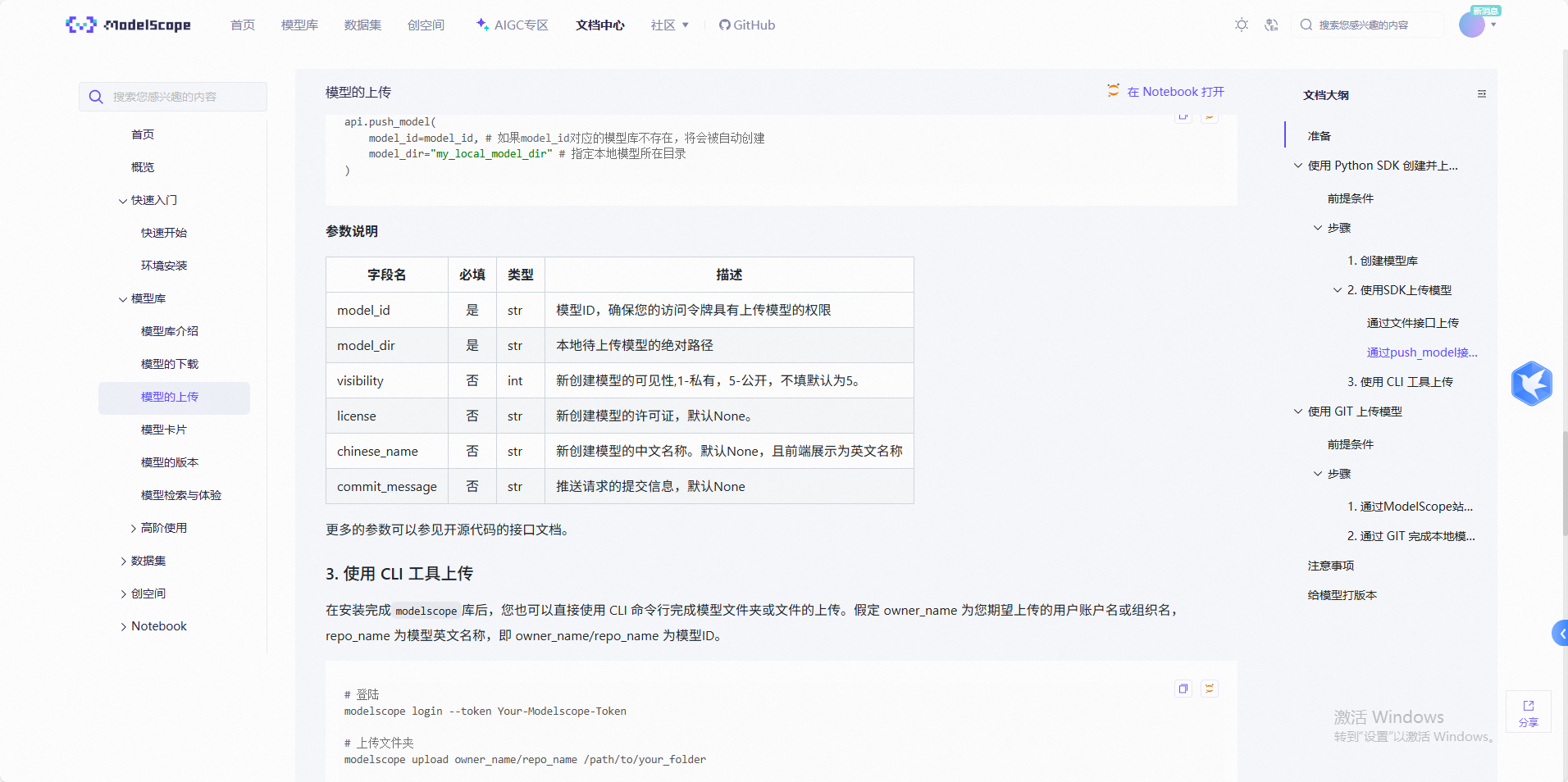This screenshot has height=782, width=1568.
Task: Open the floating assistant icon on right edge
Action: (1533, 383)
